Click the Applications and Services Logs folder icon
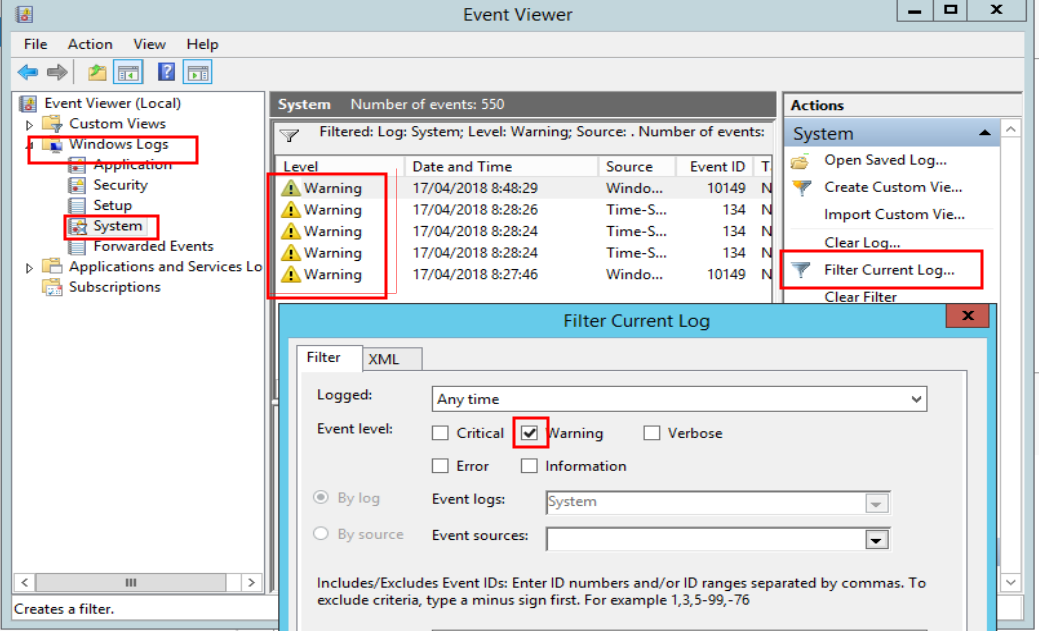Viewport: 1039px width, 631px height. pyautogui.click(x=52, y=266)
